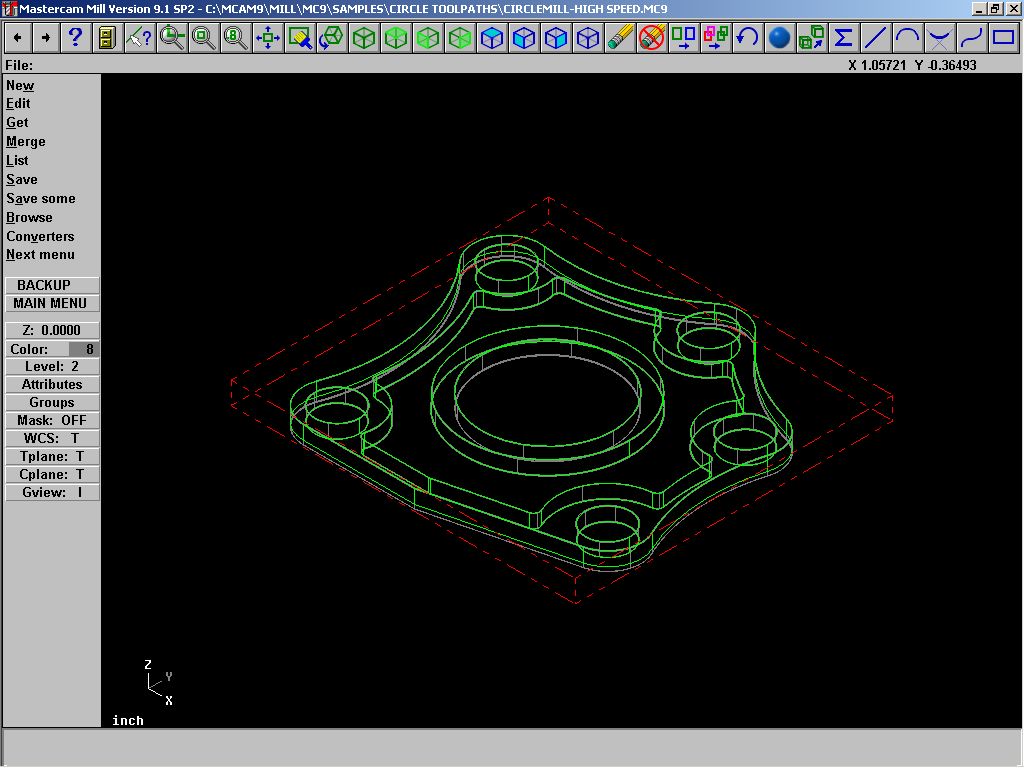Viewport: 1024px width, 768px height.
Task: Open the Groups button
Action: pos(52,402)
